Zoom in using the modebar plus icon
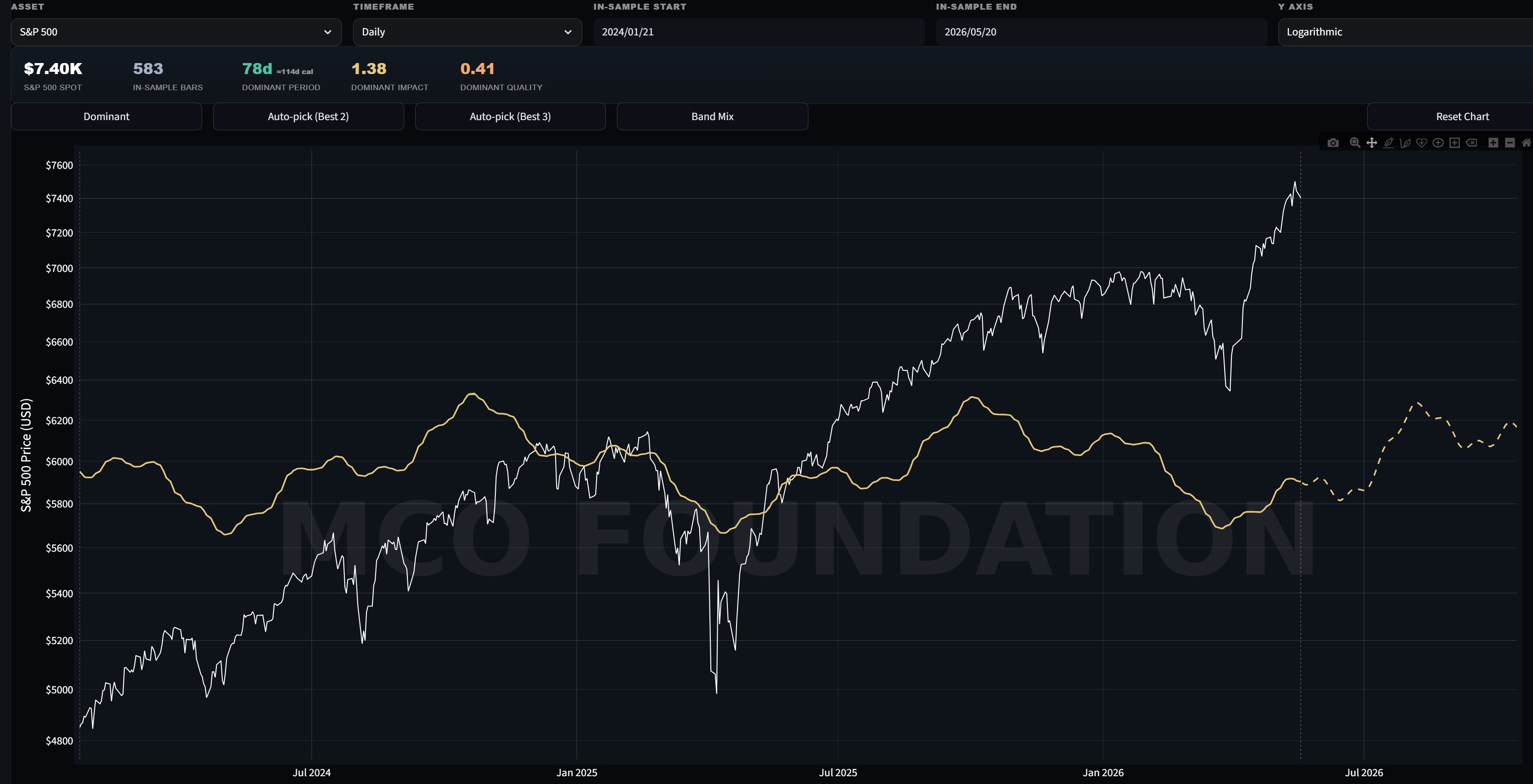 click(x=1493, y=143)
